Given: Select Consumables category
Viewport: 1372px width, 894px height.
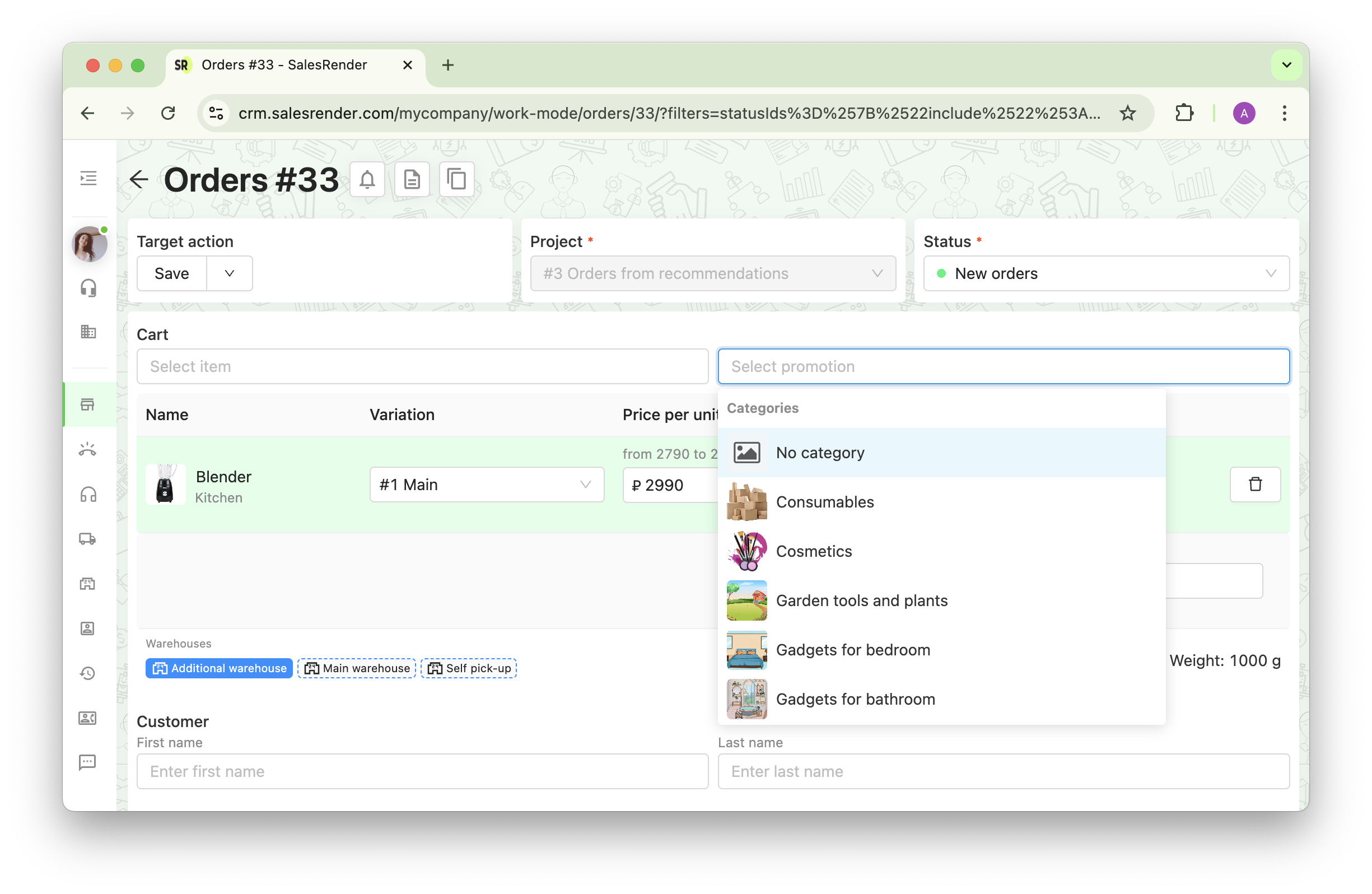Looking at the screenshot, I should [x=941, y=502].
